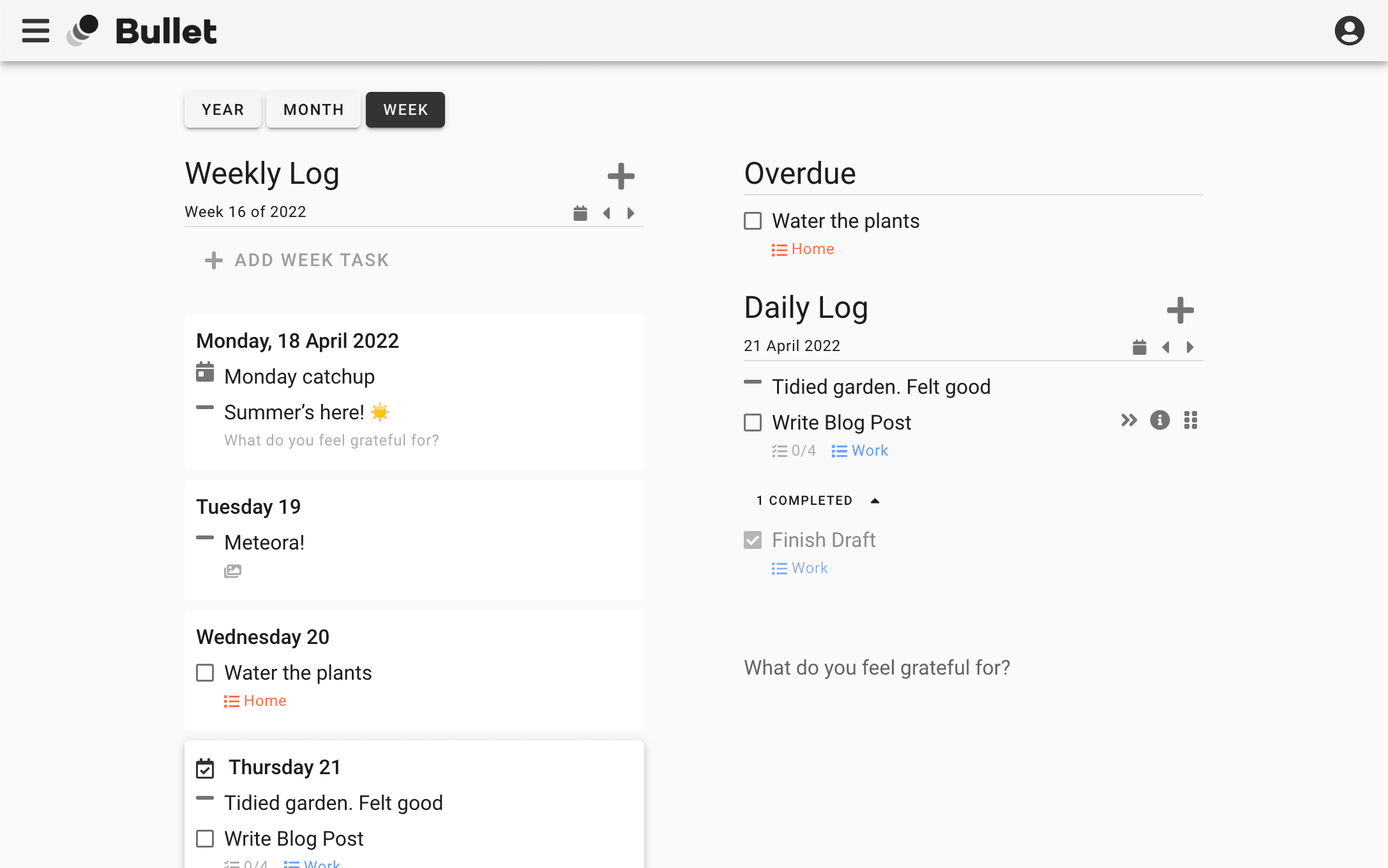Image resolution: width=1388 pixels, height=868 pixels.
Task: Switch to the YEAR view tab
Action: click(x=222, y=109)
